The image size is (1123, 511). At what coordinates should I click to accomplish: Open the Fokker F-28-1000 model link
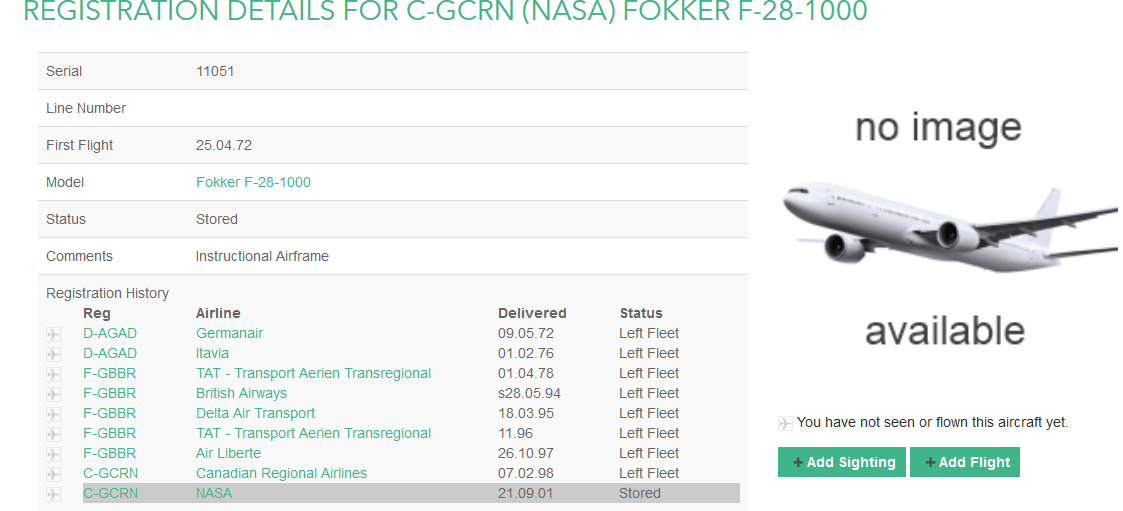pyautogui.click(x=253, y=182)
